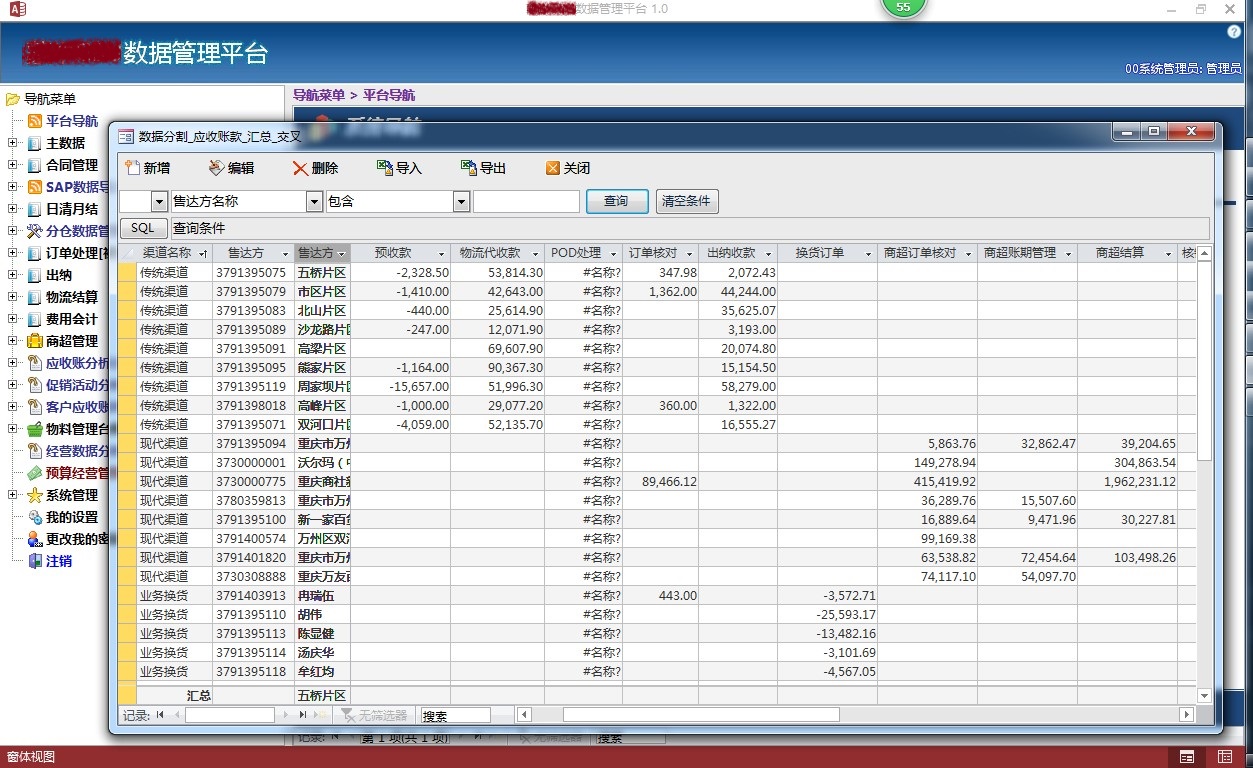1253x768 pixels.
Task: Expand the 主数据 tree node
Action: [13, 143]
